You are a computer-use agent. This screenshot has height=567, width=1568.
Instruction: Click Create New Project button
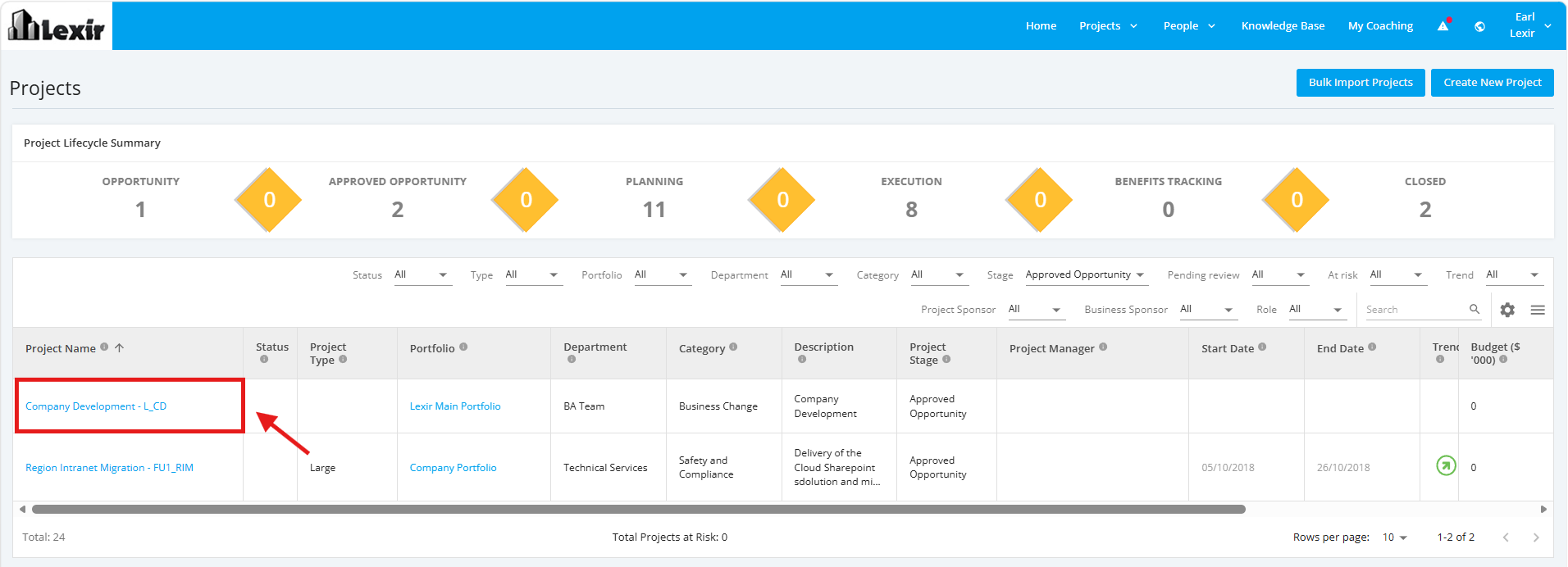click(1492, 83)
